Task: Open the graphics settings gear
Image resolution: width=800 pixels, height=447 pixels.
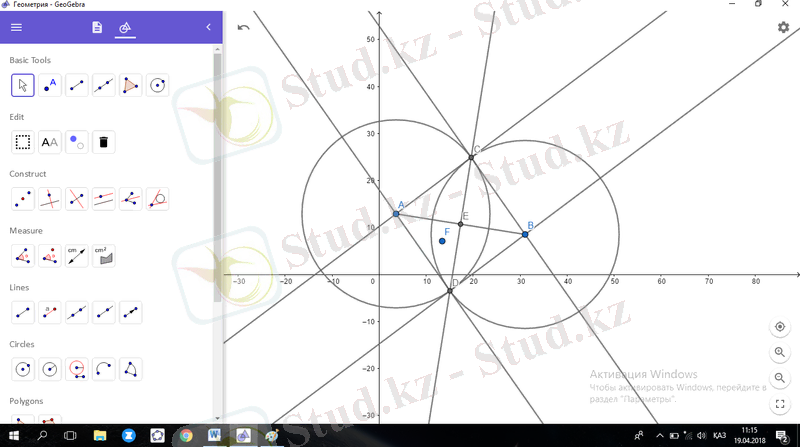Action: [x=783, y=27]
